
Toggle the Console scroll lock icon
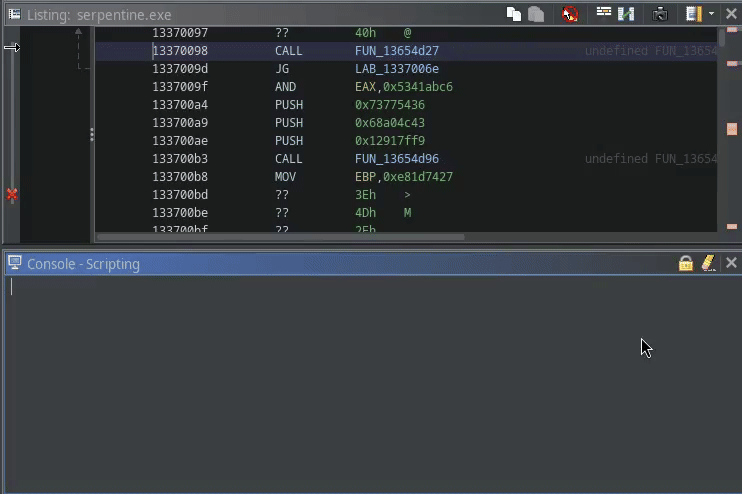coord(686,263)
